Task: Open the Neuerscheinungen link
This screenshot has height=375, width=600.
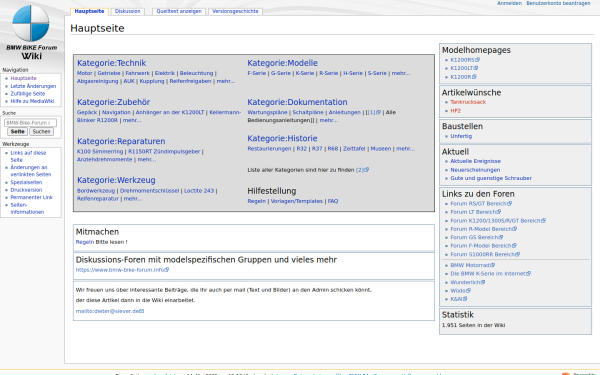Action: (475, 170)
